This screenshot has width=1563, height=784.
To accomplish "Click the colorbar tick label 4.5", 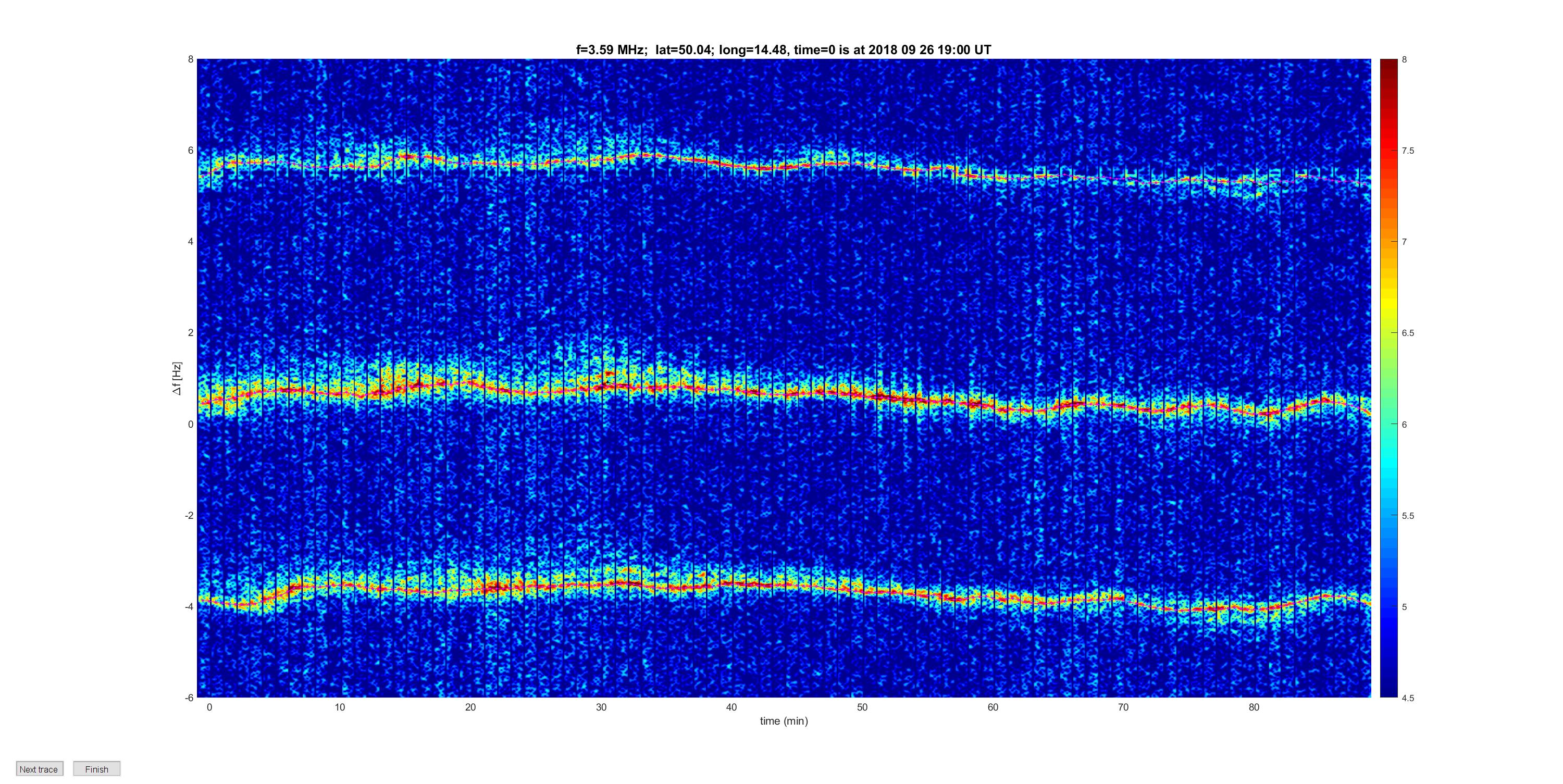I will pyautogui.click(x=1408, y=698).
